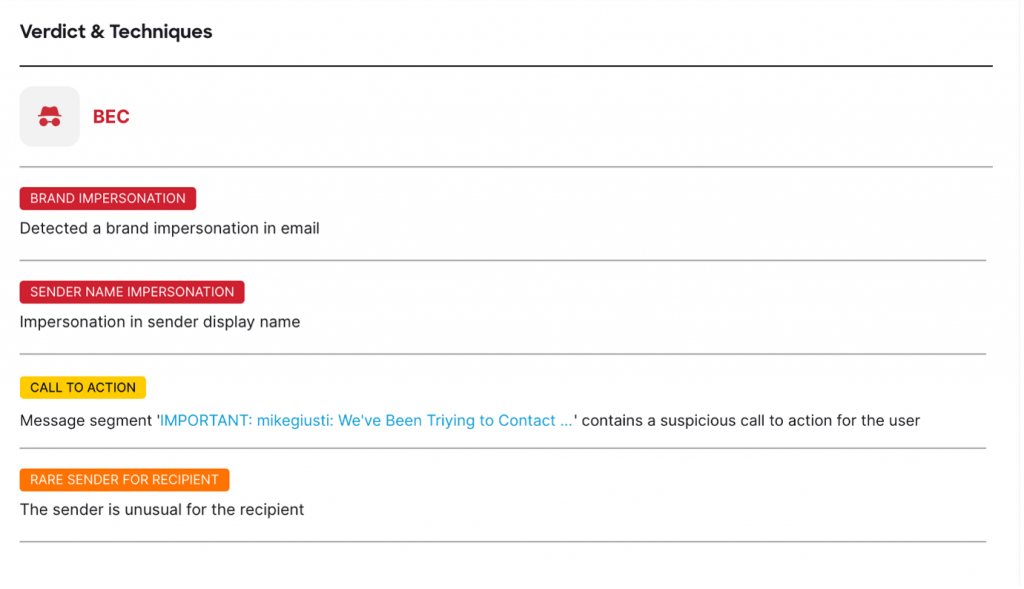Click the divider beneath brand impersonation description

(502, 260)
